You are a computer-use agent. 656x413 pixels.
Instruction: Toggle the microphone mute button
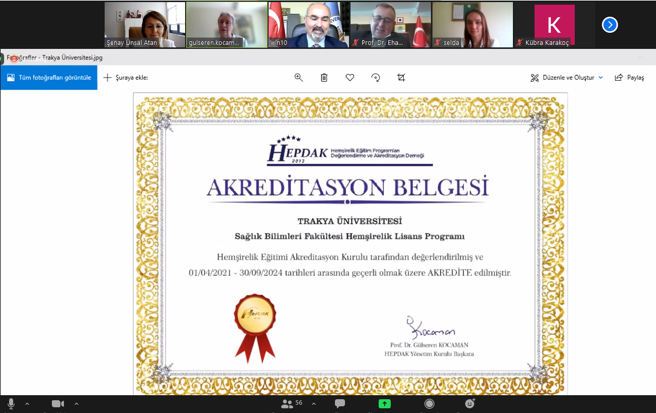point(9,404)
